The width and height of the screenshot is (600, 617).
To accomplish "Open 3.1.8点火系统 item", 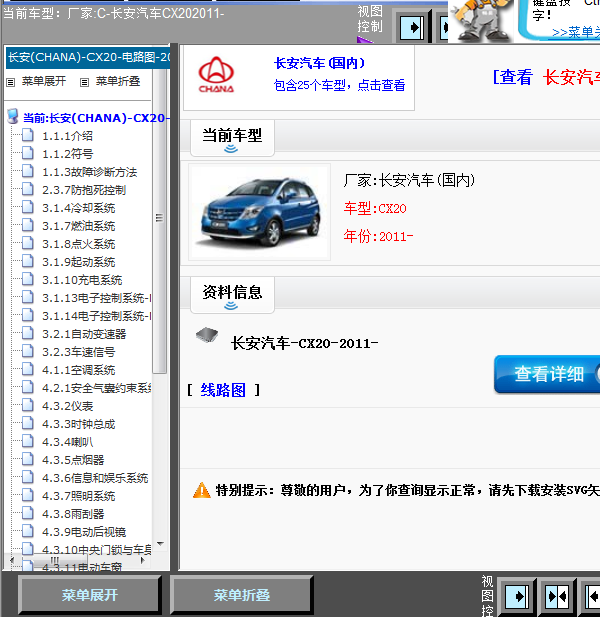I will [x=78, y=244].
